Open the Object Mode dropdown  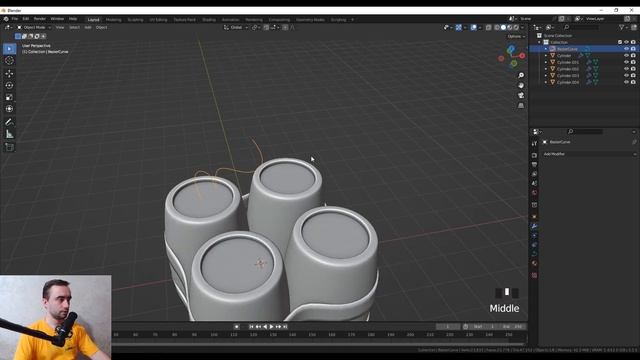click(34, 27)
